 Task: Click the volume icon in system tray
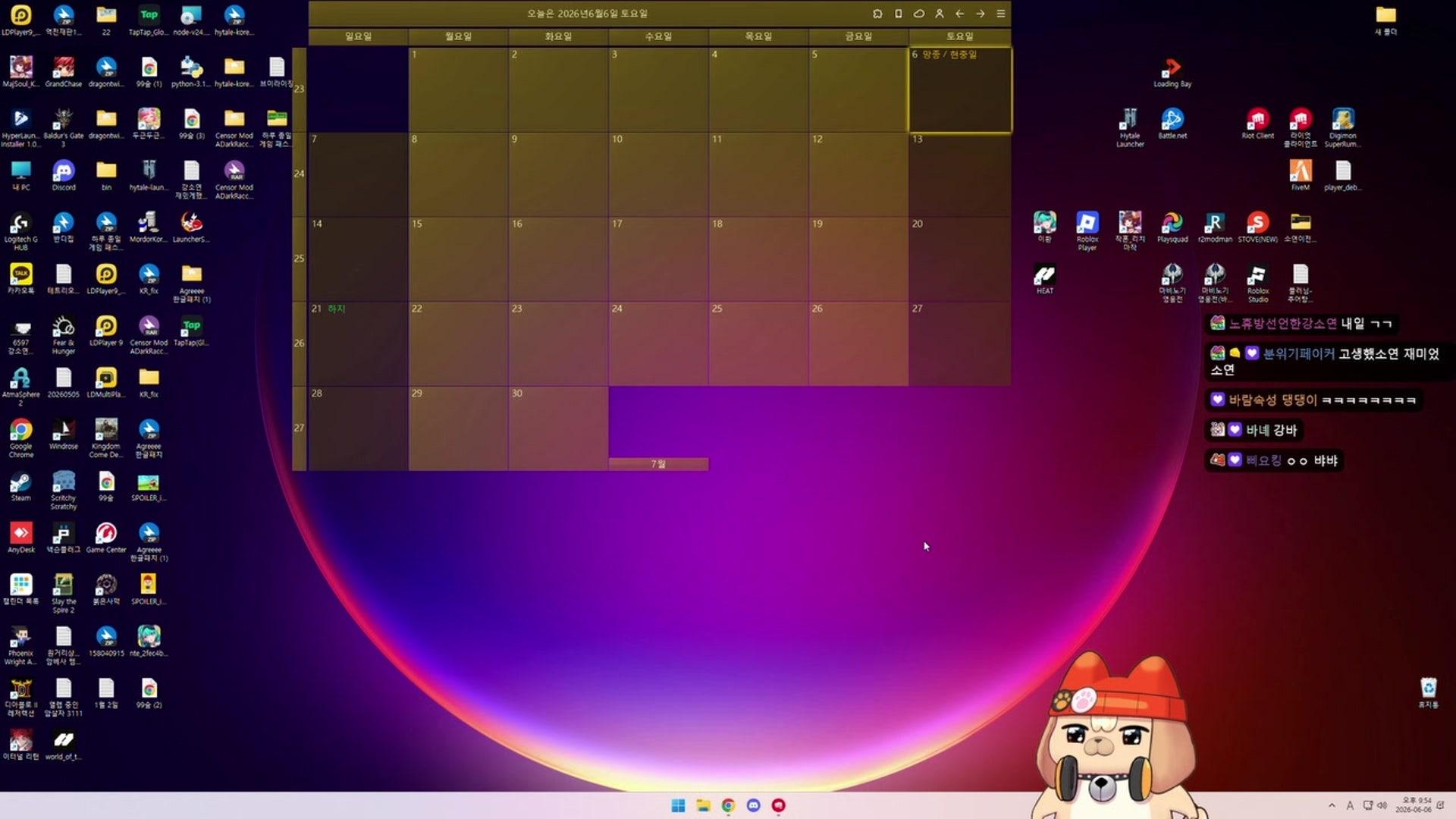1382,805
